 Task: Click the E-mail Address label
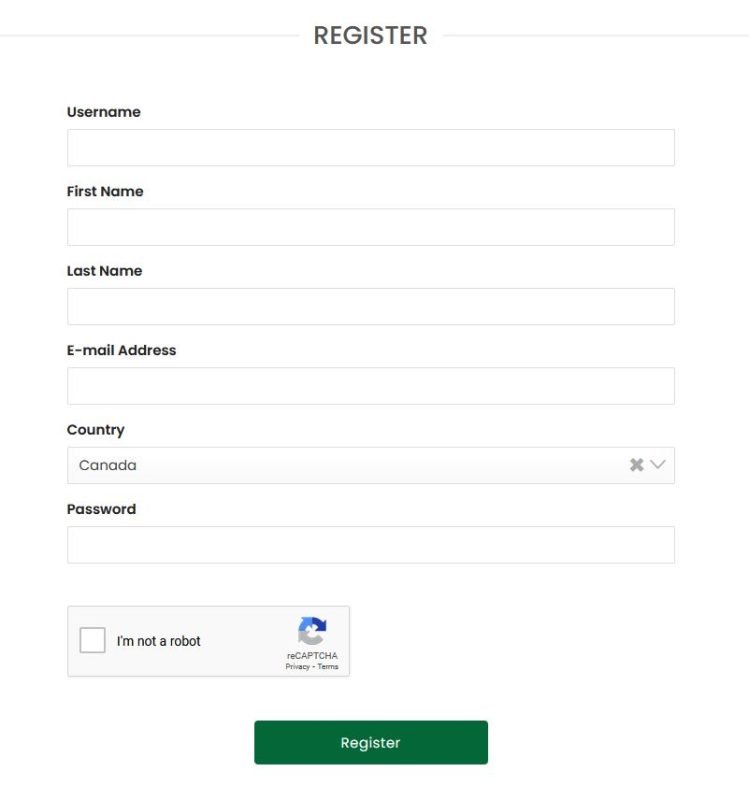[x=121, y=350]
